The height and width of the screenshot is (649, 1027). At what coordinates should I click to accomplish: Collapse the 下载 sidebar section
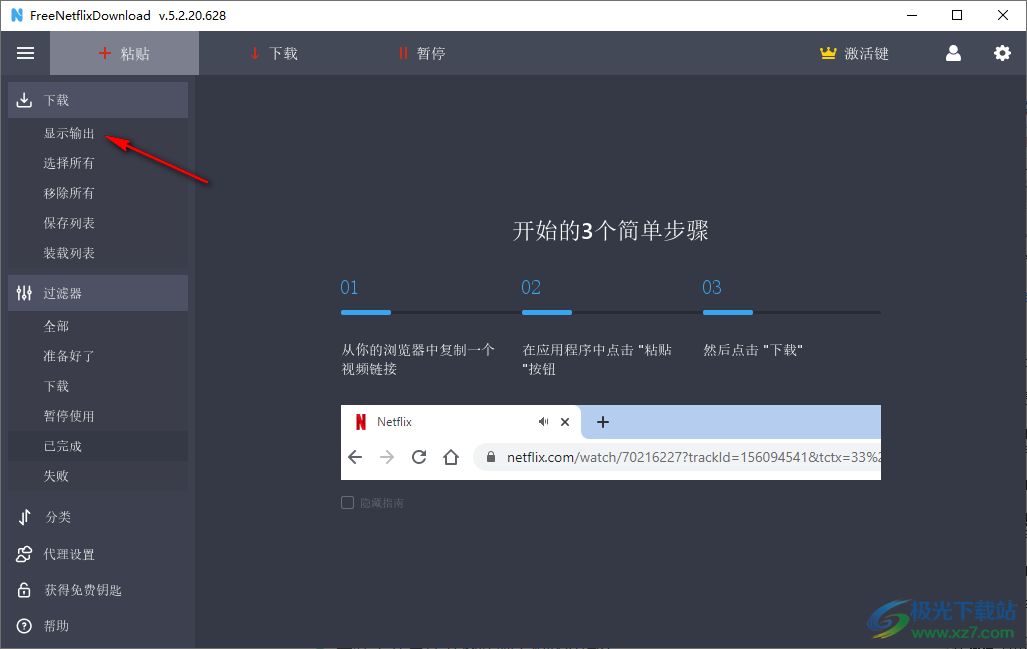(x=98, y=100)
